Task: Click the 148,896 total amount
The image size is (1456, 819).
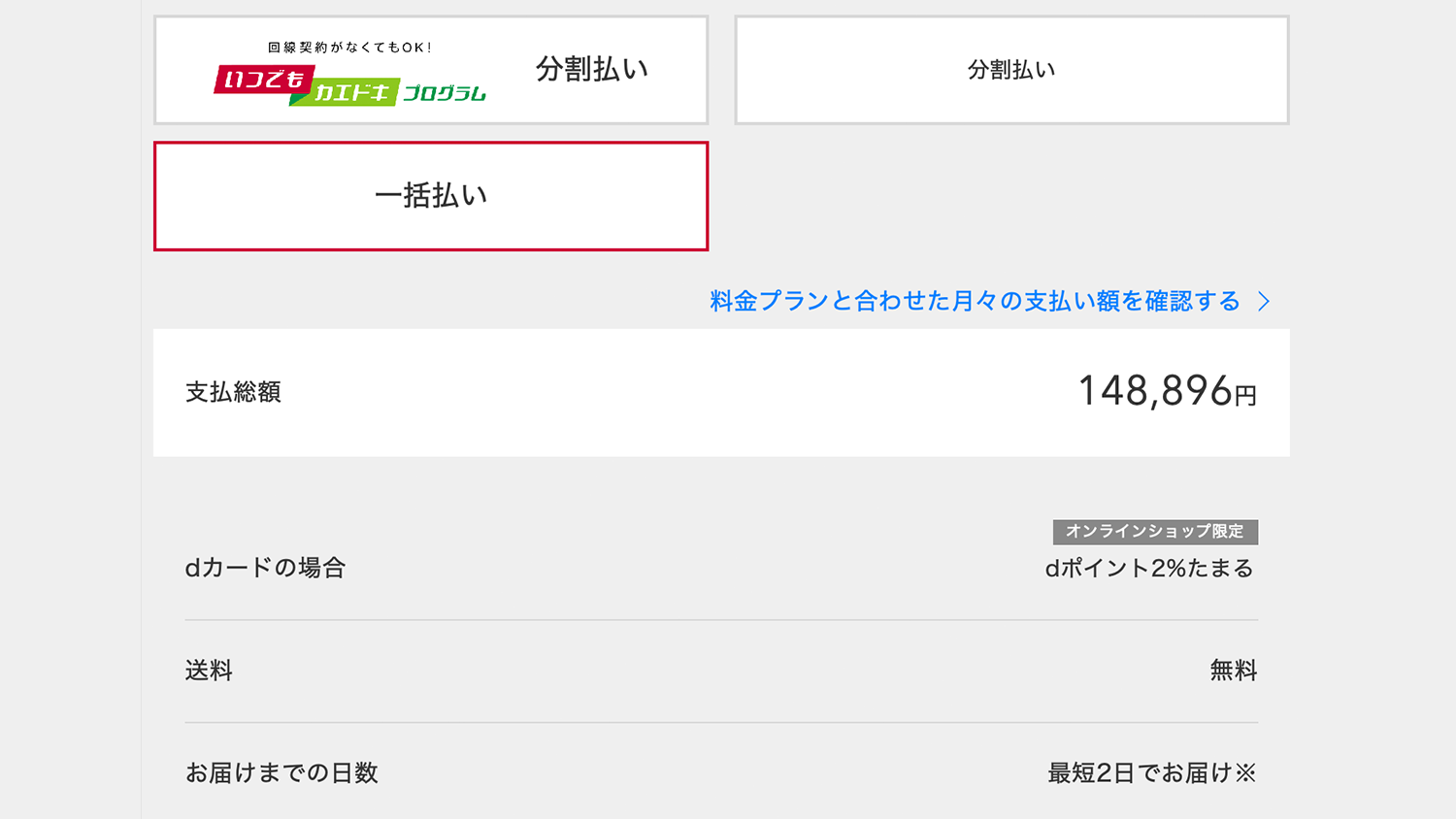Action: pos(1154,391)
